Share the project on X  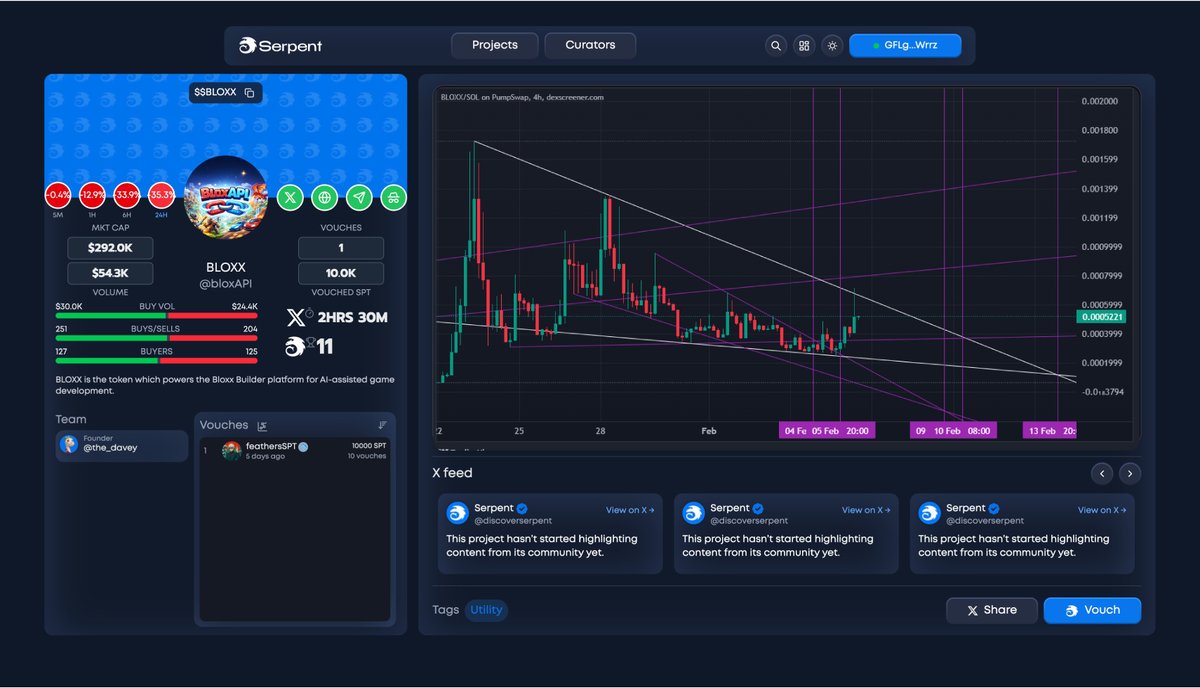click(x=991, y=610)
